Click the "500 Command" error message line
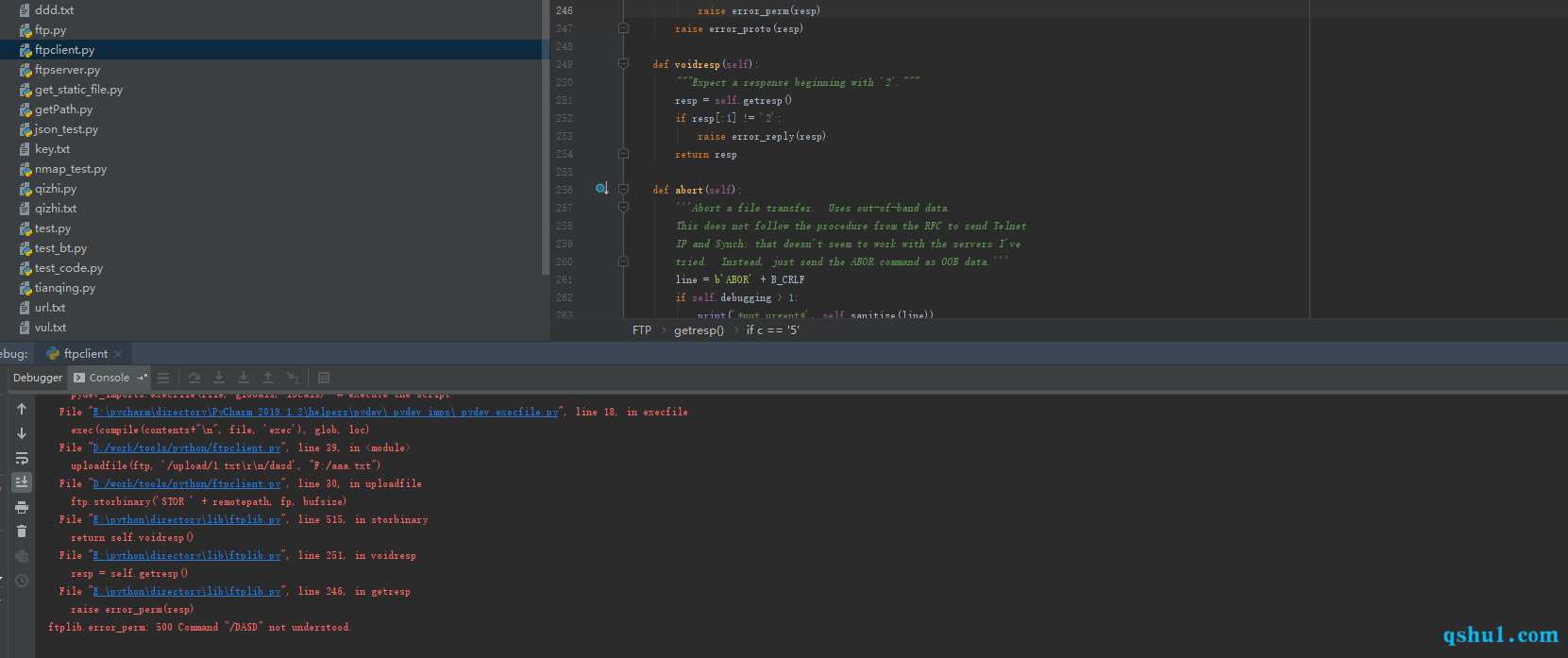The image size is (1568, 658). coord(199,628)
